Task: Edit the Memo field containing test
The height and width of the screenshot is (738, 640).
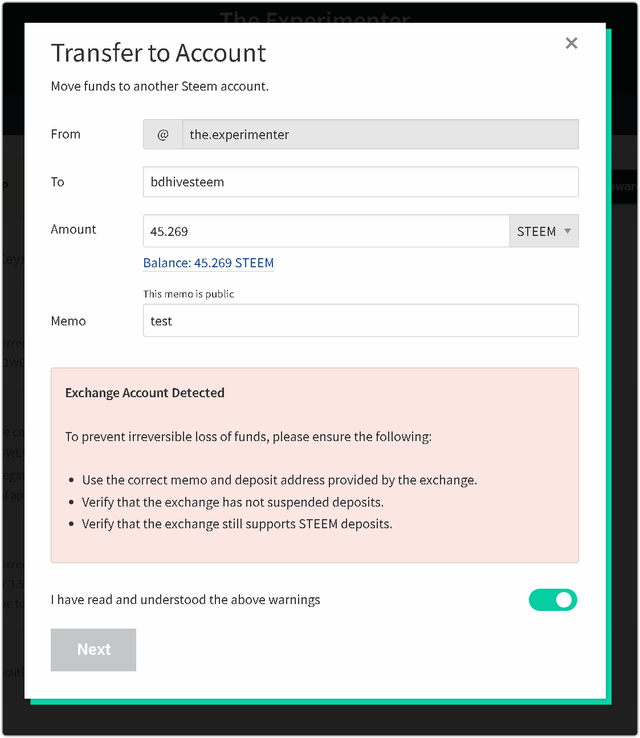Action: coord(361,321)
